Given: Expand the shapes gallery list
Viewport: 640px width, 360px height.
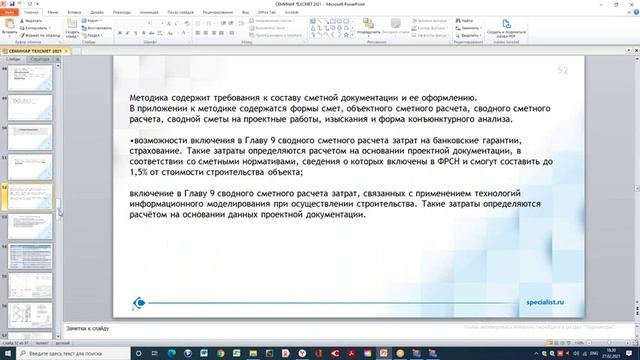Looking at the screenshot, I should [x=353, y=36].
